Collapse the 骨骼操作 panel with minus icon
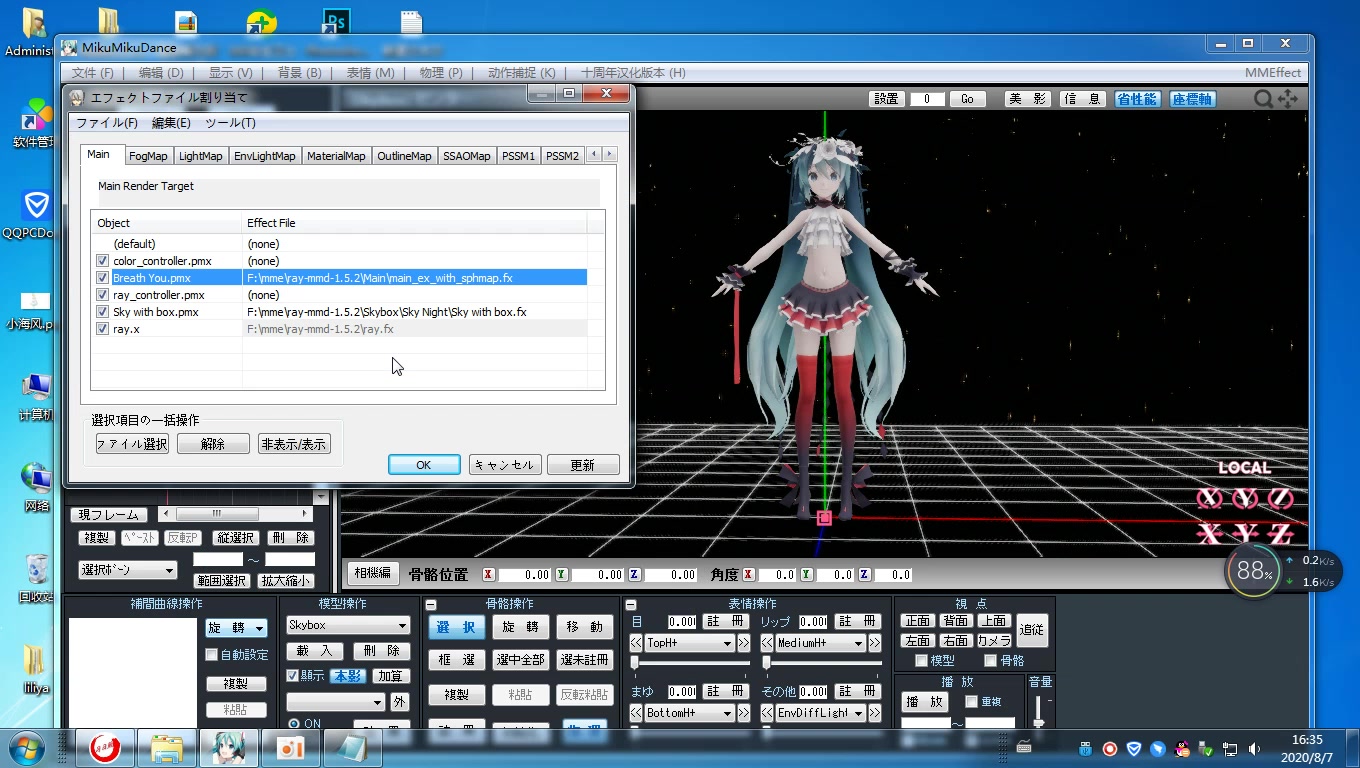The image size is (1360, 768). click(x=431, y=605)
